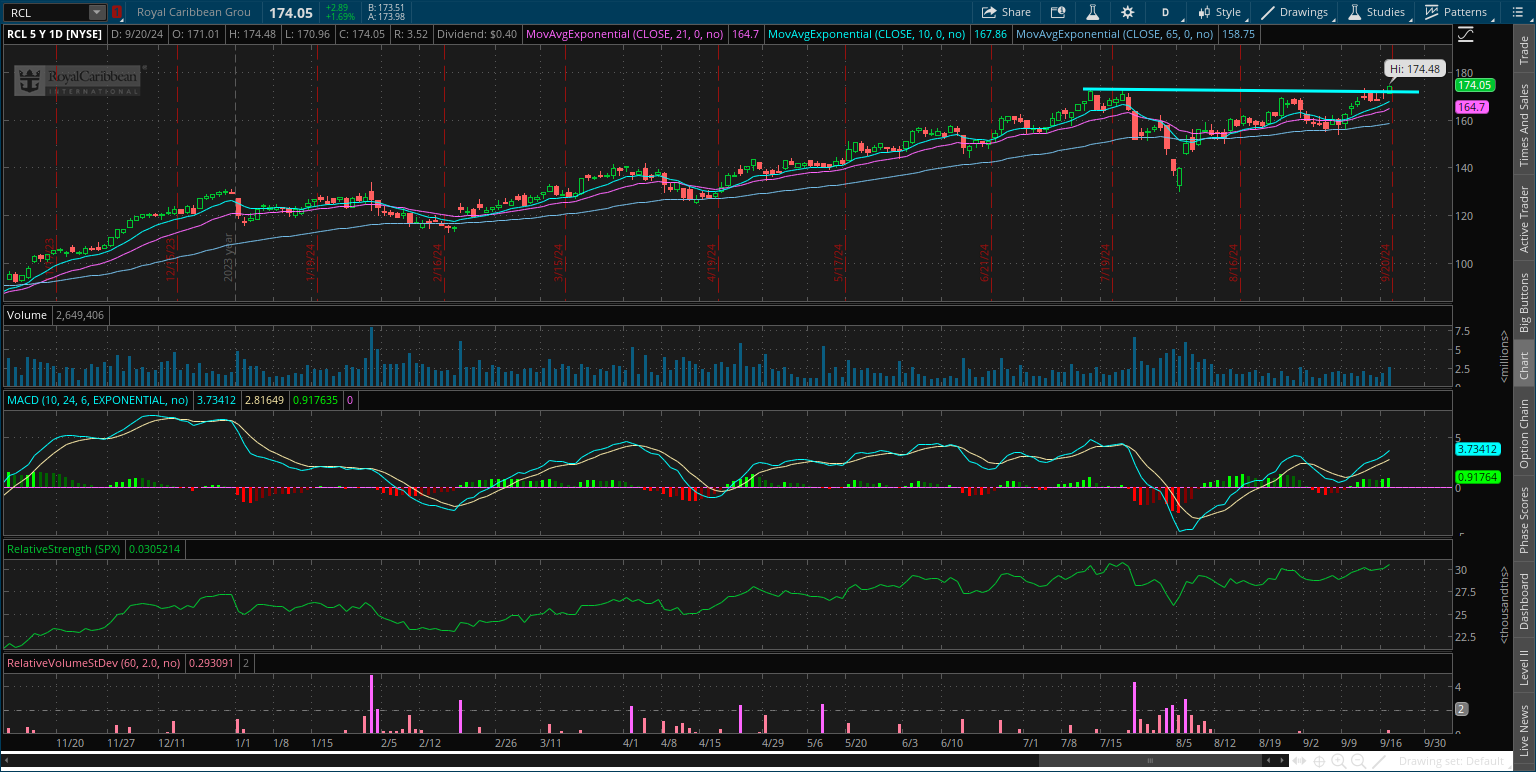The height and width of the screenshot is (772, 1536).
Task: Open the Style dropdown menu
Action: coord(1220,12)
